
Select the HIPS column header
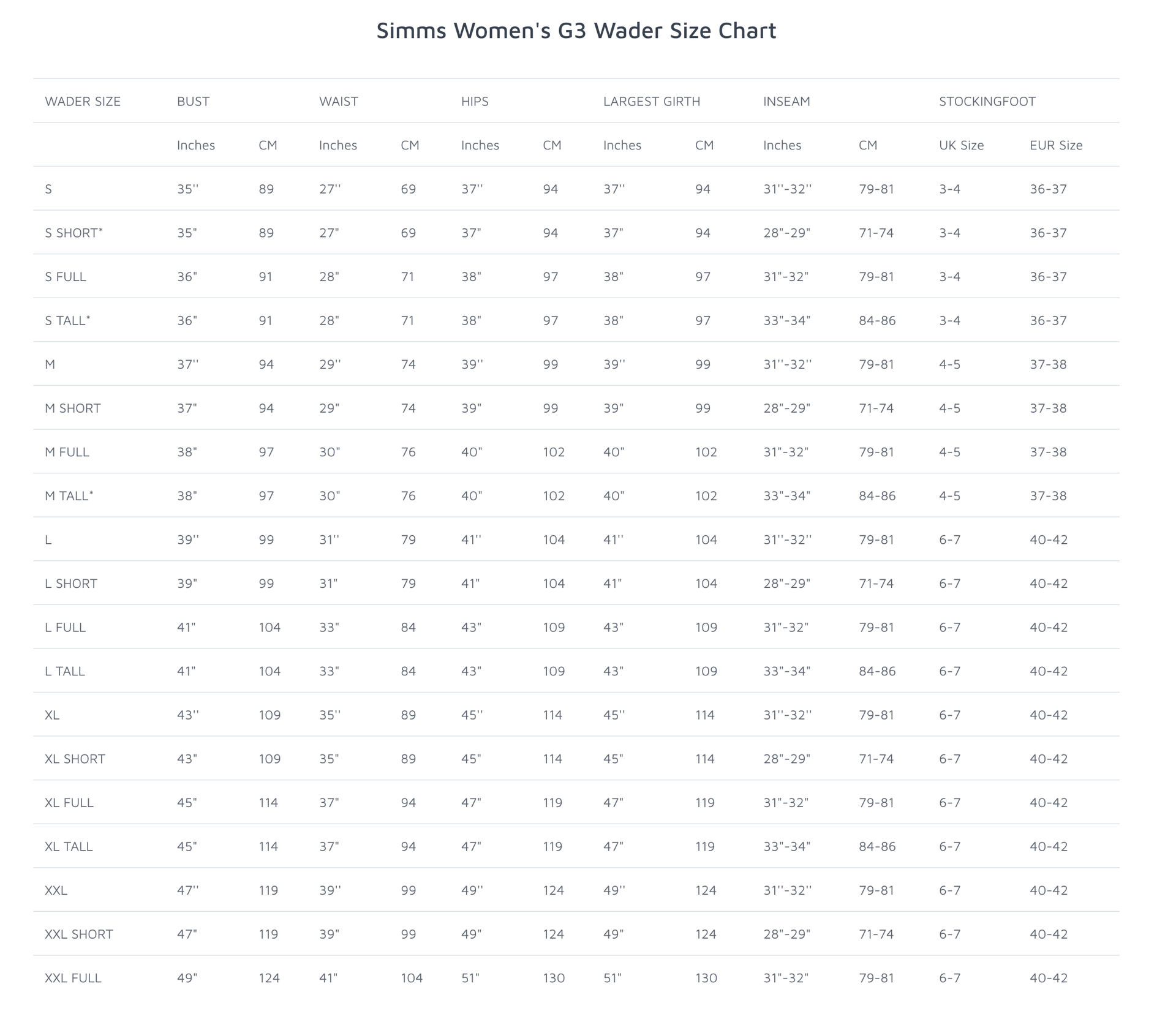click(x=475, y=102)
